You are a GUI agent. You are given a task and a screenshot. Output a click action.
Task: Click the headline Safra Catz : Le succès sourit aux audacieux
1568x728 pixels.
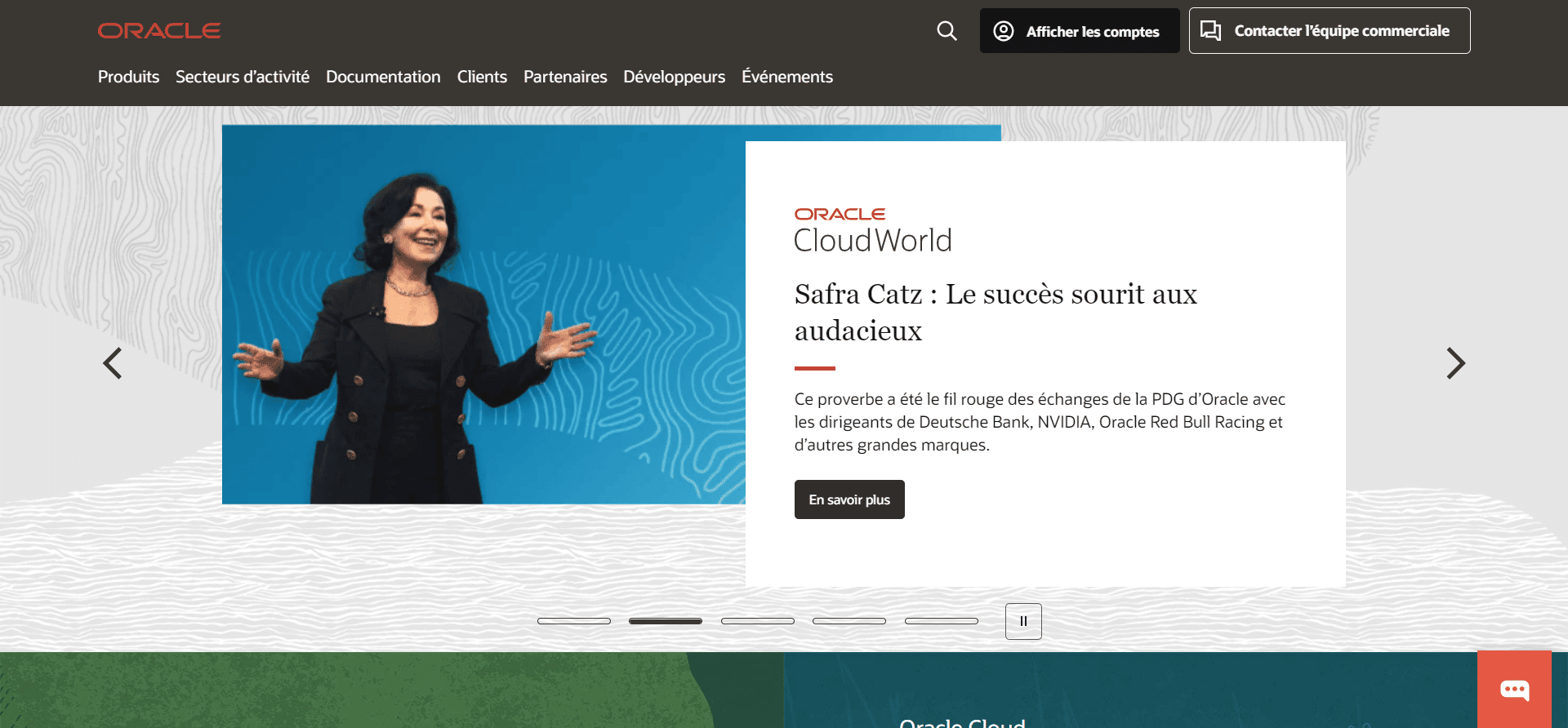pos(996,312)
